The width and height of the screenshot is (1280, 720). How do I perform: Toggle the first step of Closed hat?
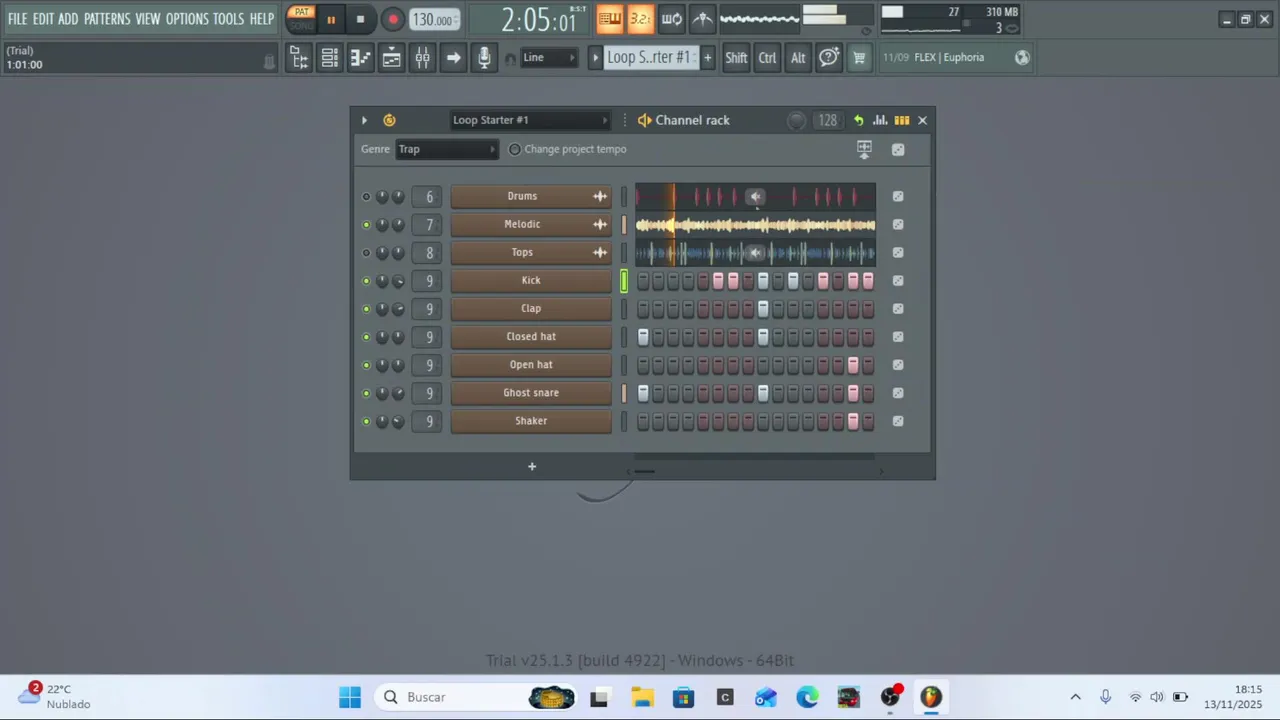[643, 337]
